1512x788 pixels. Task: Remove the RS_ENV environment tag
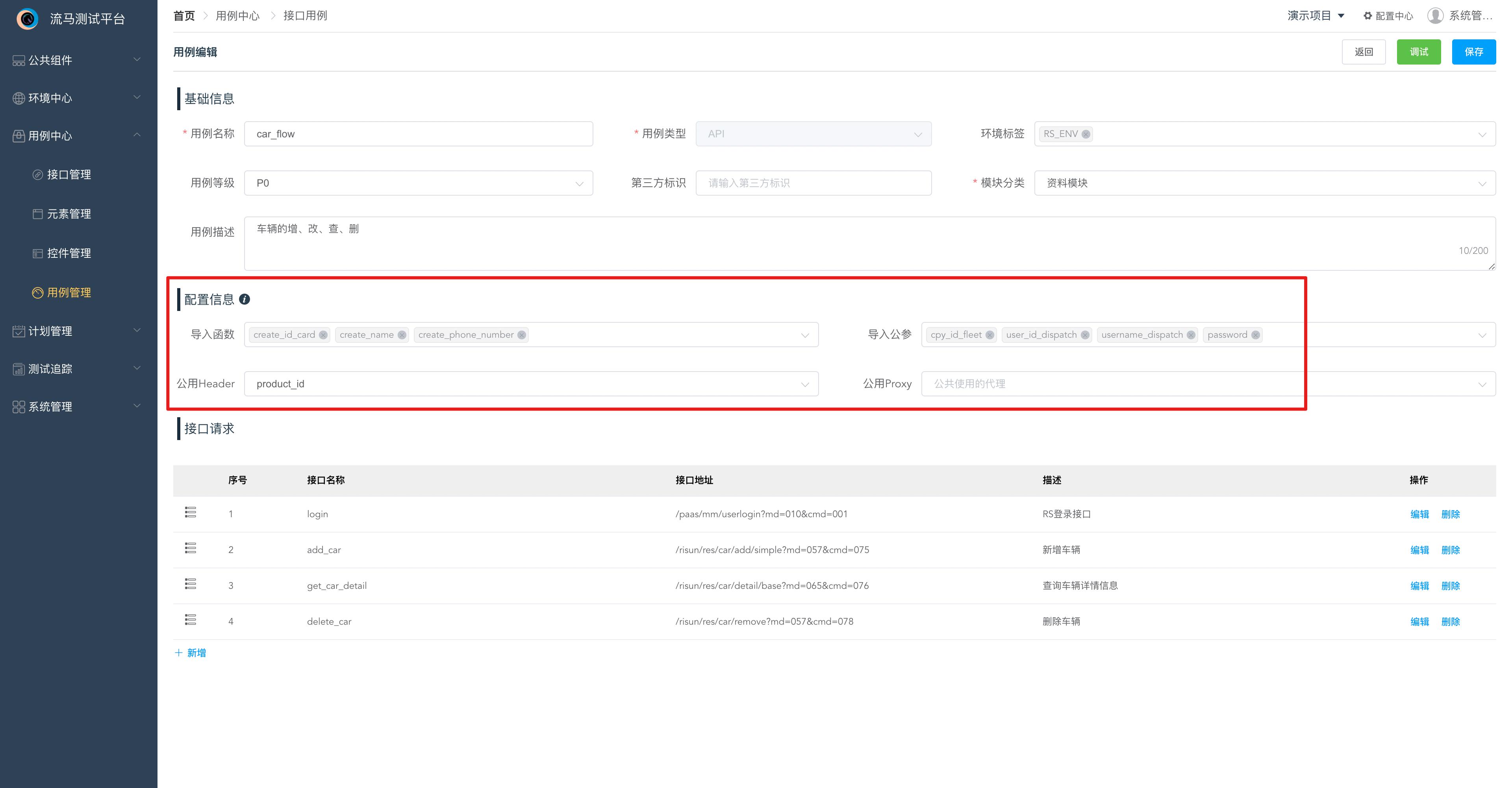(x=1086, y=134)
